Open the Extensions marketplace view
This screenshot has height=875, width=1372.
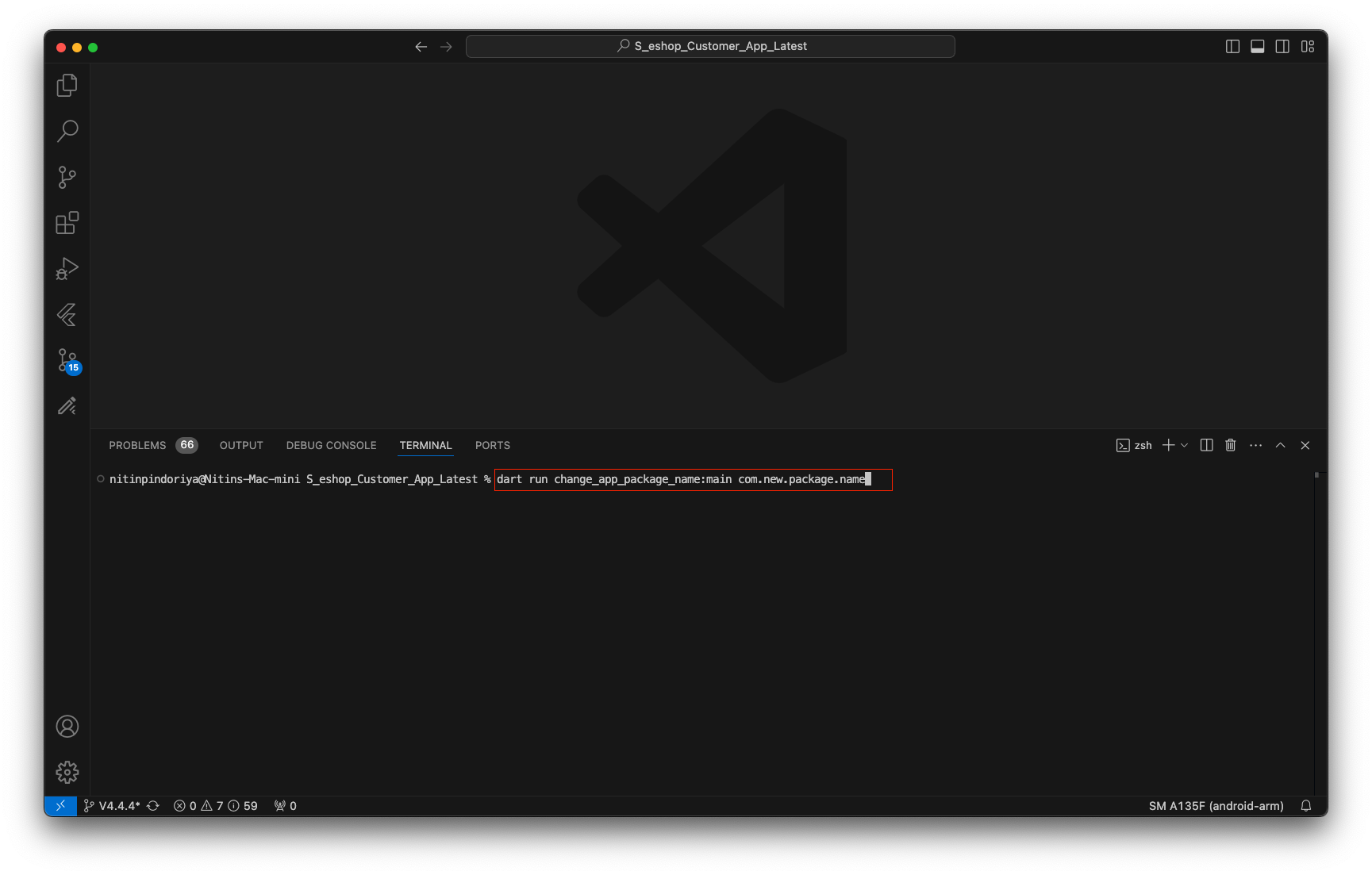[x=67, y=223]
